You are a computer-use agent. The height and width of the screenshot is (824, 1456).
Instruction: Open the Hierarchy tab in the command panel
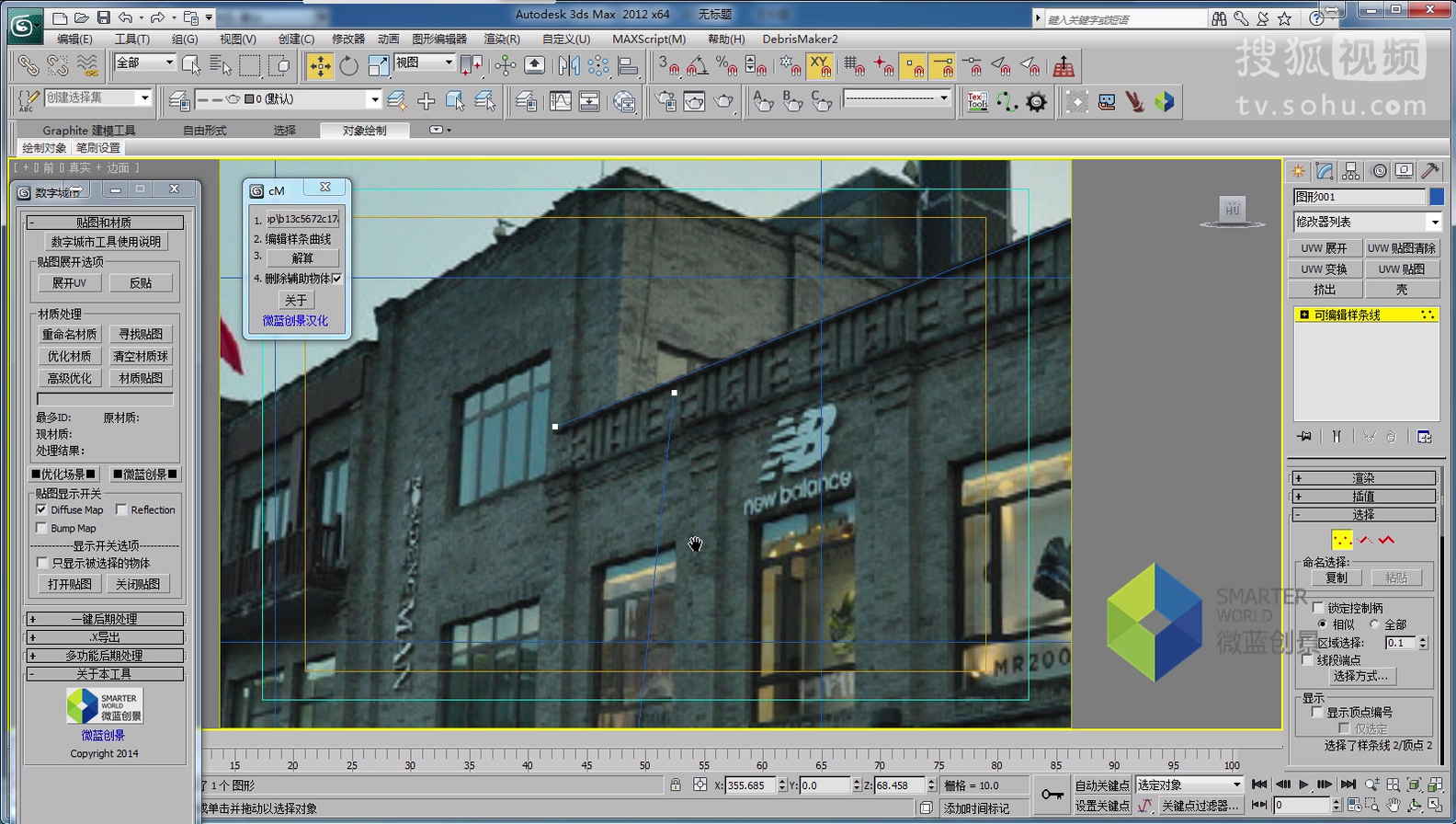click(1350, 171)
